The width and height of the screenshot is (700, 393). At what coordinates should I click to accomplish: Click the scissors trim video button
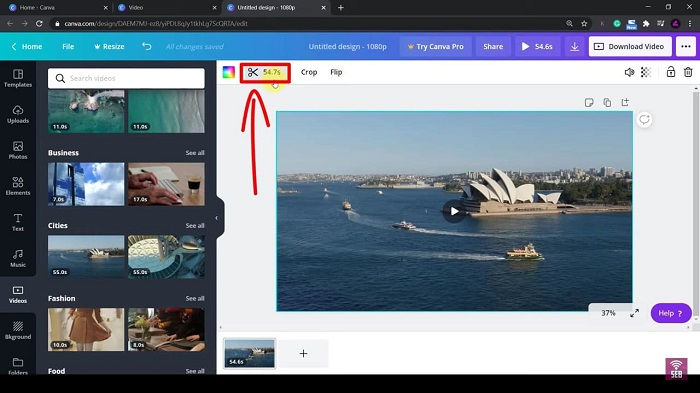click(265, 72)
